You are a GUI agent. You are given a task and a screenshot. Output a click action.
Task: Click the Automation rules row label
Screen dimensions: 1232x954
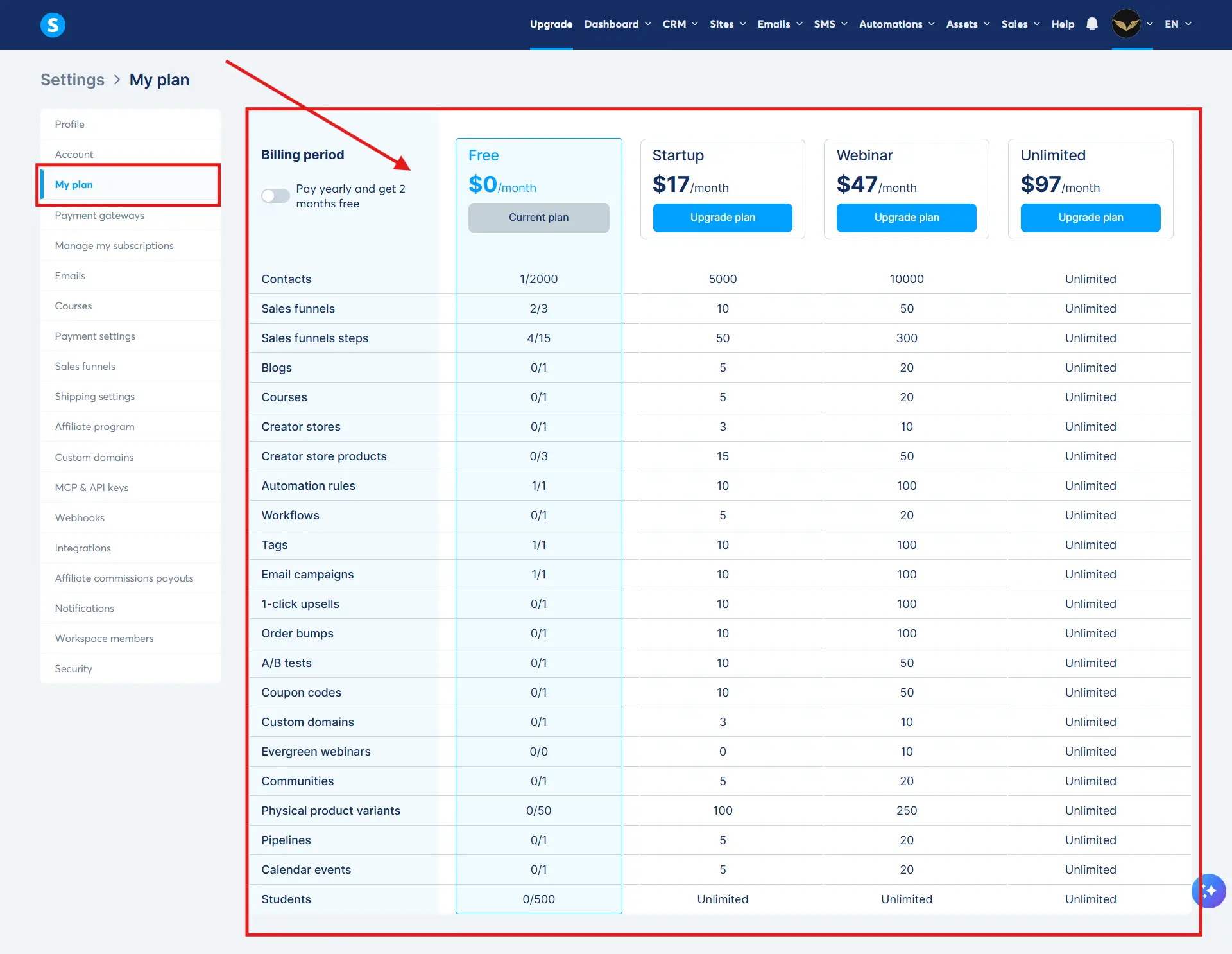(x=308, y=486)
